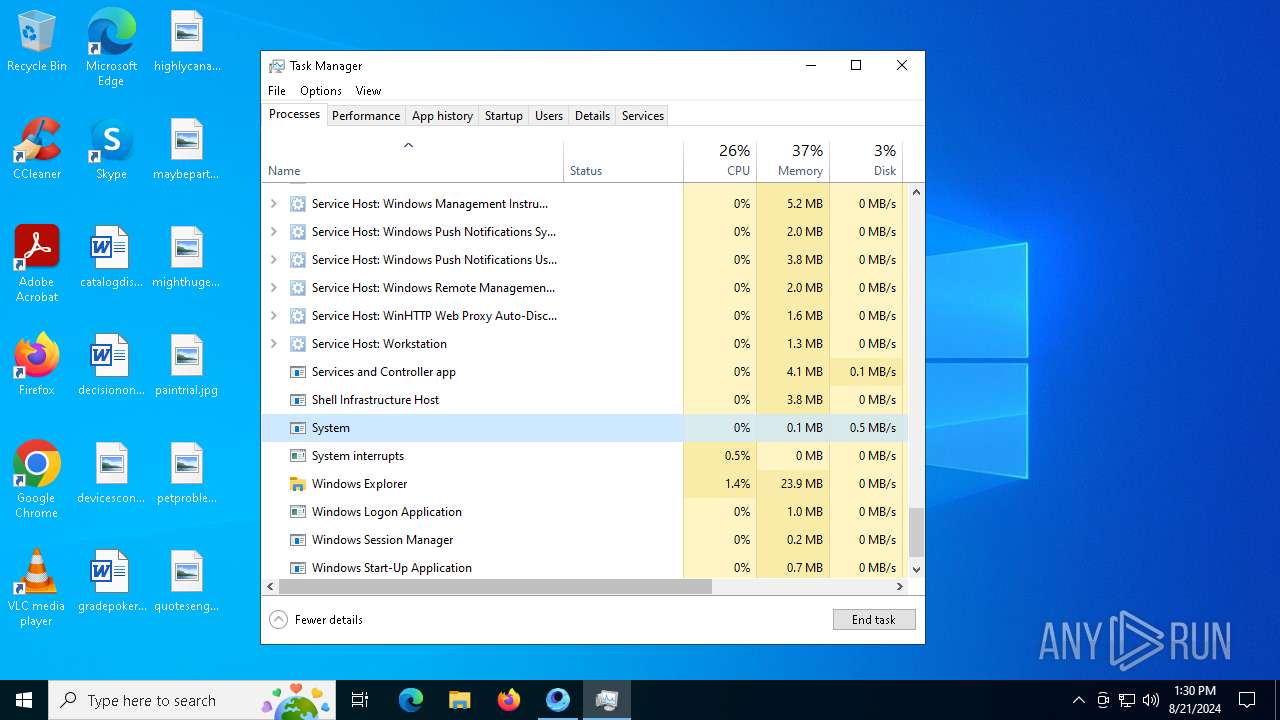Collapse to Fewer details view
1280x720 pixels.
pos(316,619)
